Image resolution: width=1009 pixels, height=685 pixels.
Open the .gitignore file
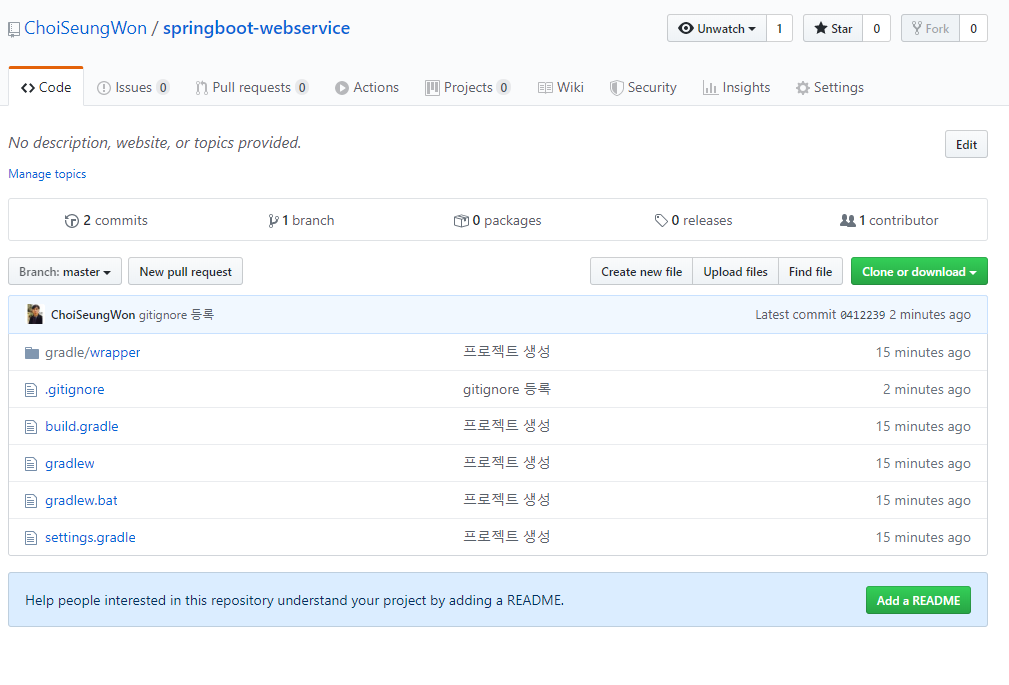[x=75, y=389]
